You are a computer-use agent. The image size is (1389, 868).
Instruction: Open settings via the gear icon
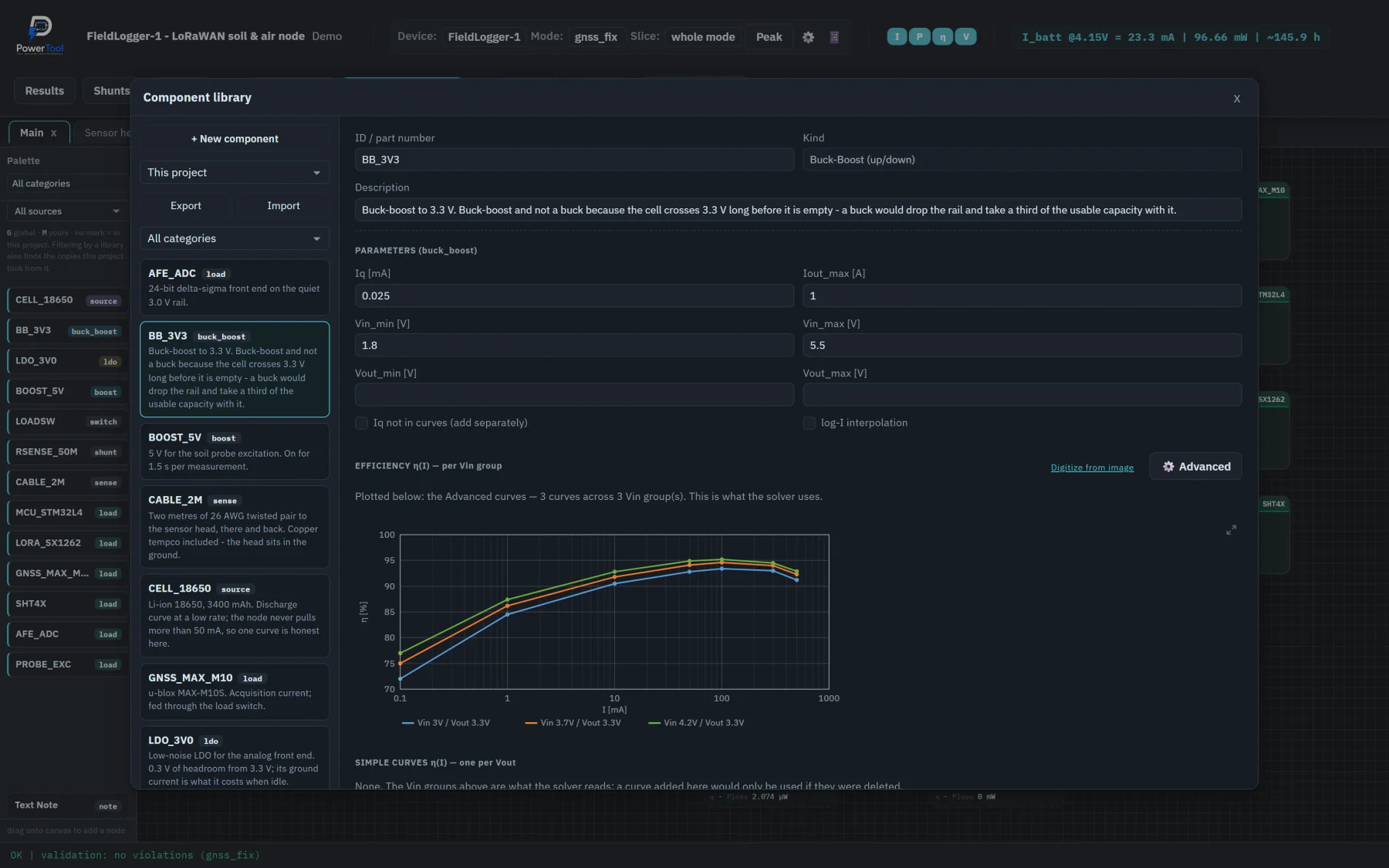pos(808,37)
